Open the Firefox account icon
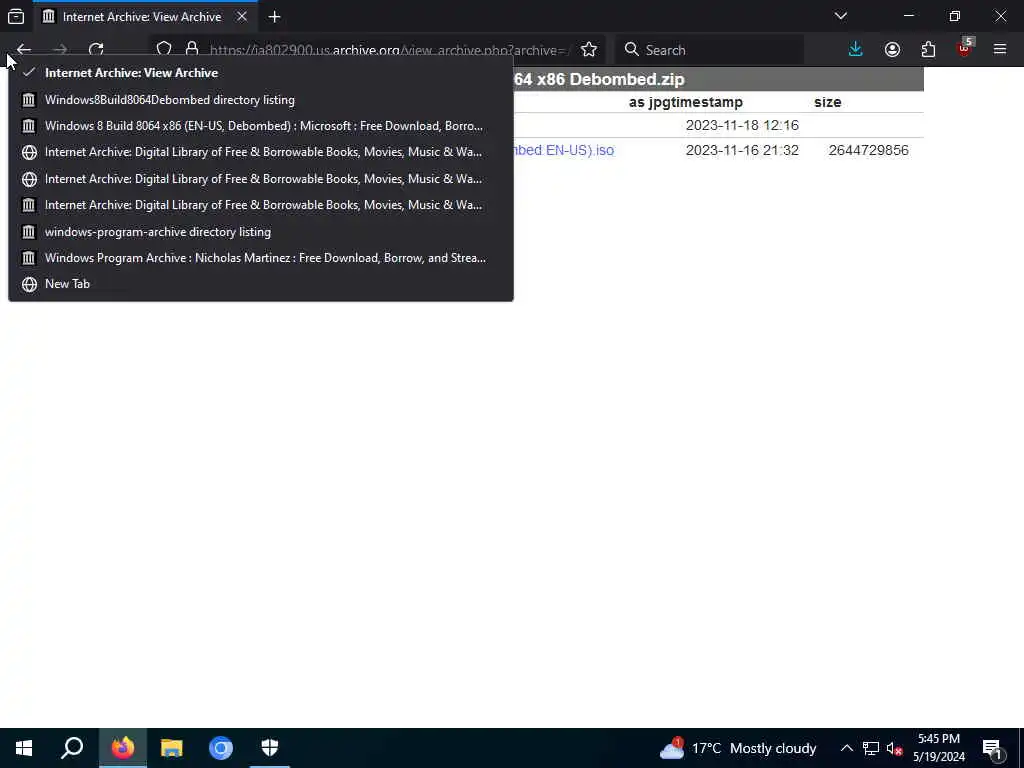The image size is (1024, 768). click(x=892, y=50)
